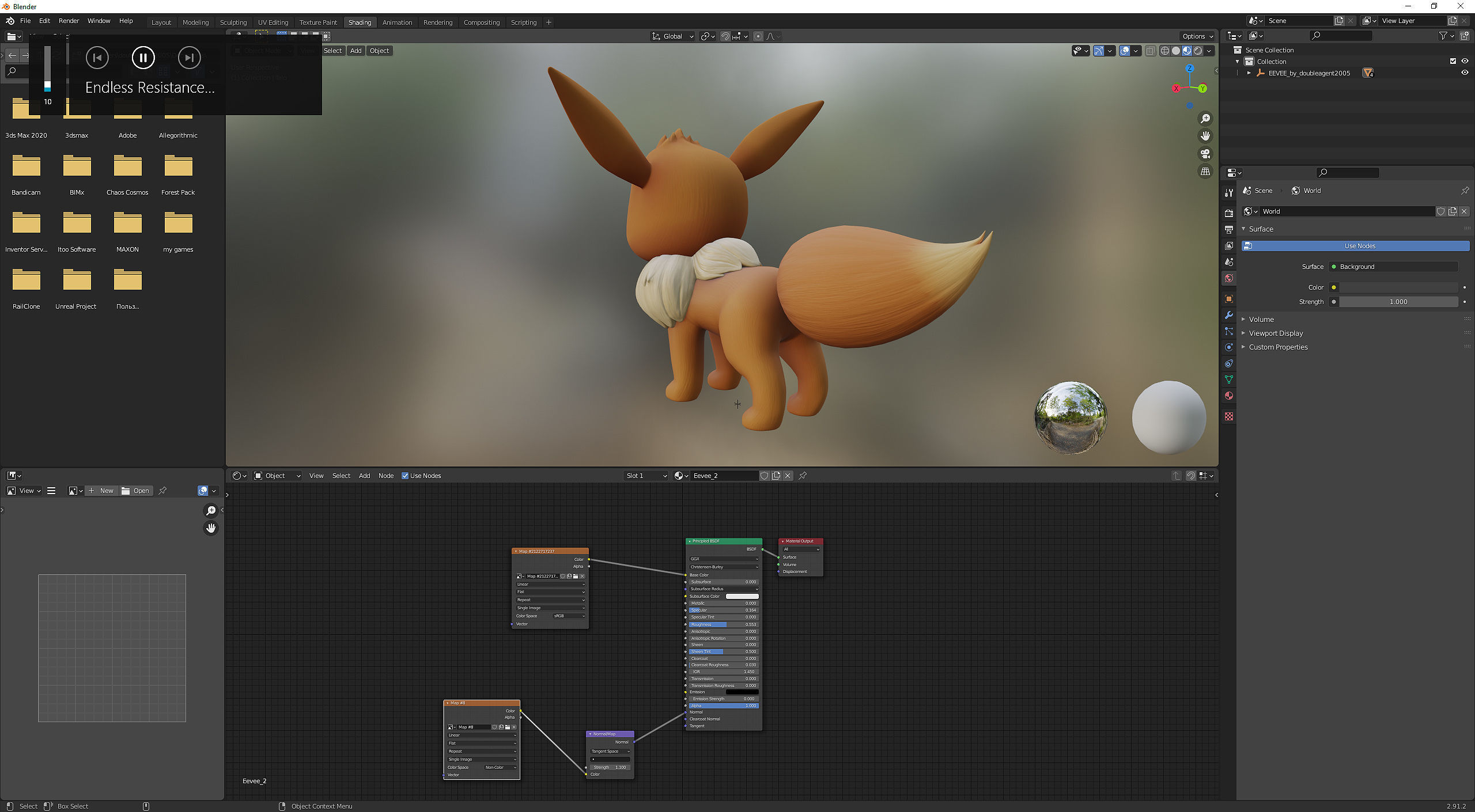Open the viewport Options dropdown
Screen dimensions: 1475x812
[1197, 36]
